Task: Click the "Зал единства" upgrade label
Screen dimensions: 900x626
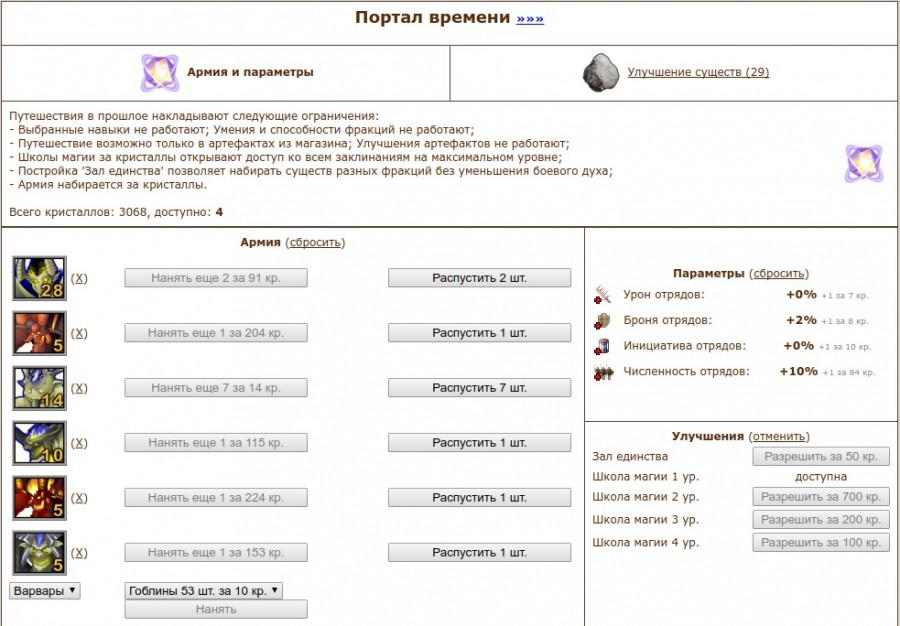Action: [x=630, y=457]
